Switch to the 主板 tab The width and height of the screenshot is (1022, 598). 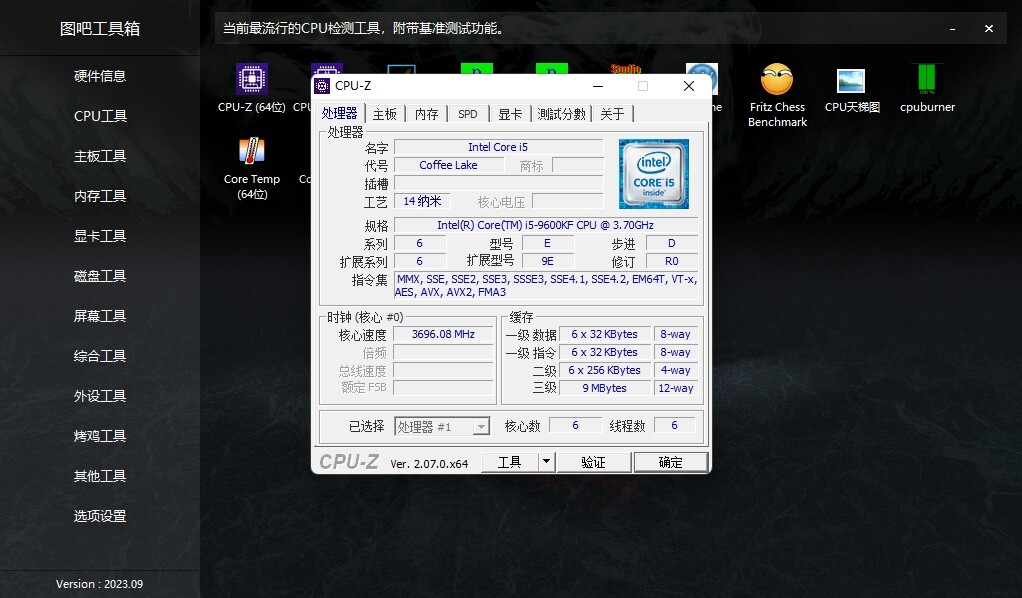click(x=384, y=114)
